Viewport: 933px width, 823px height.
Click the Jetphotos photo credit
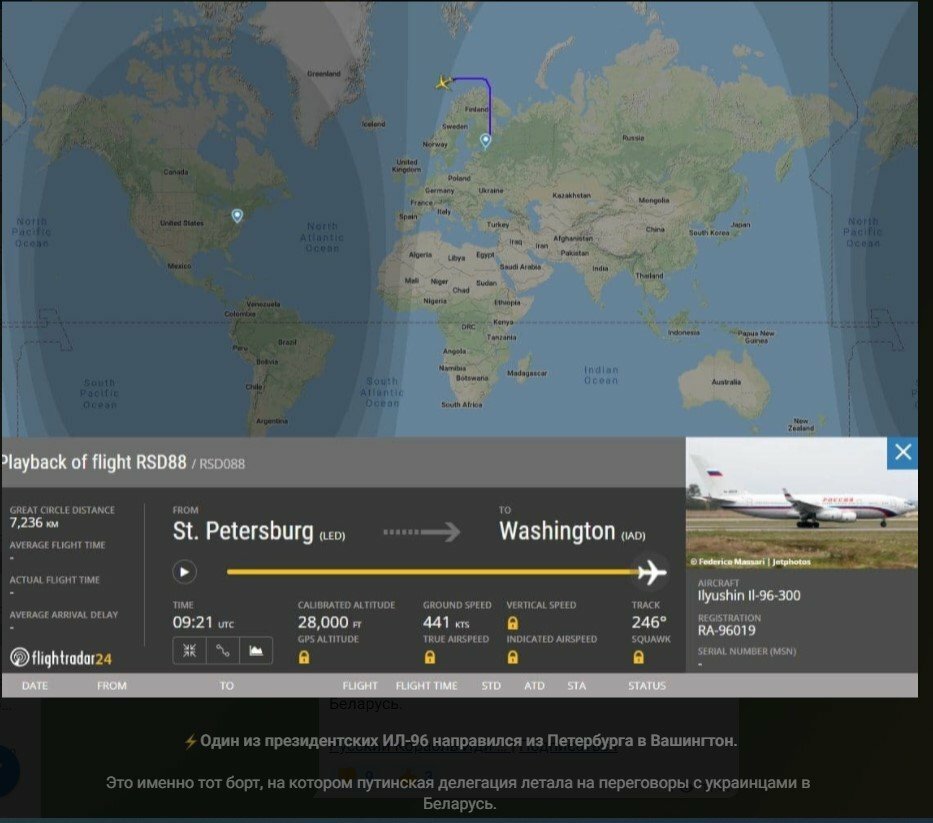[x=750, y=562]
